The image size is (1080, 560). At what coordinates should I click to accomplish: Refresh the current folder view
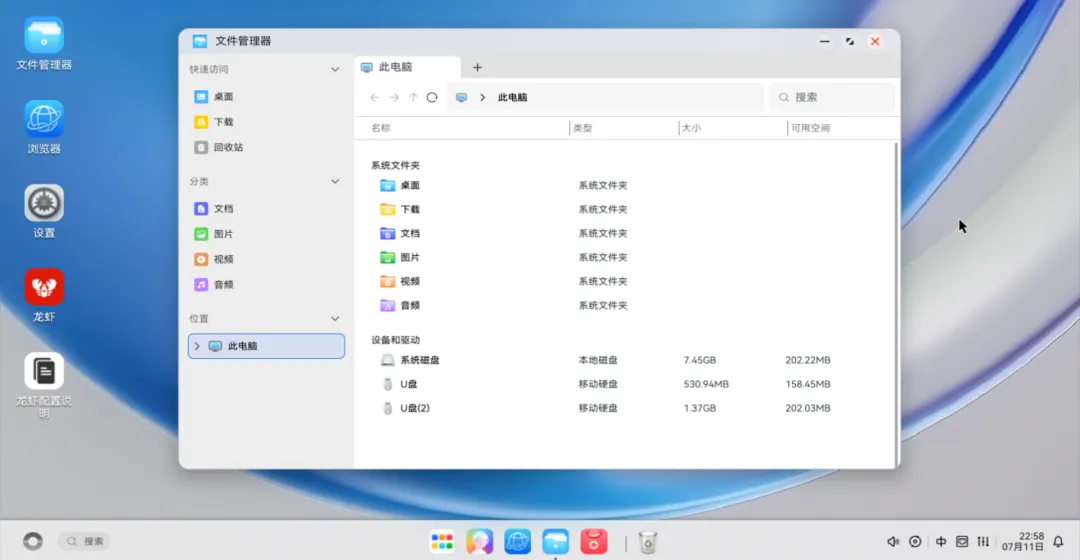(432, 98)
